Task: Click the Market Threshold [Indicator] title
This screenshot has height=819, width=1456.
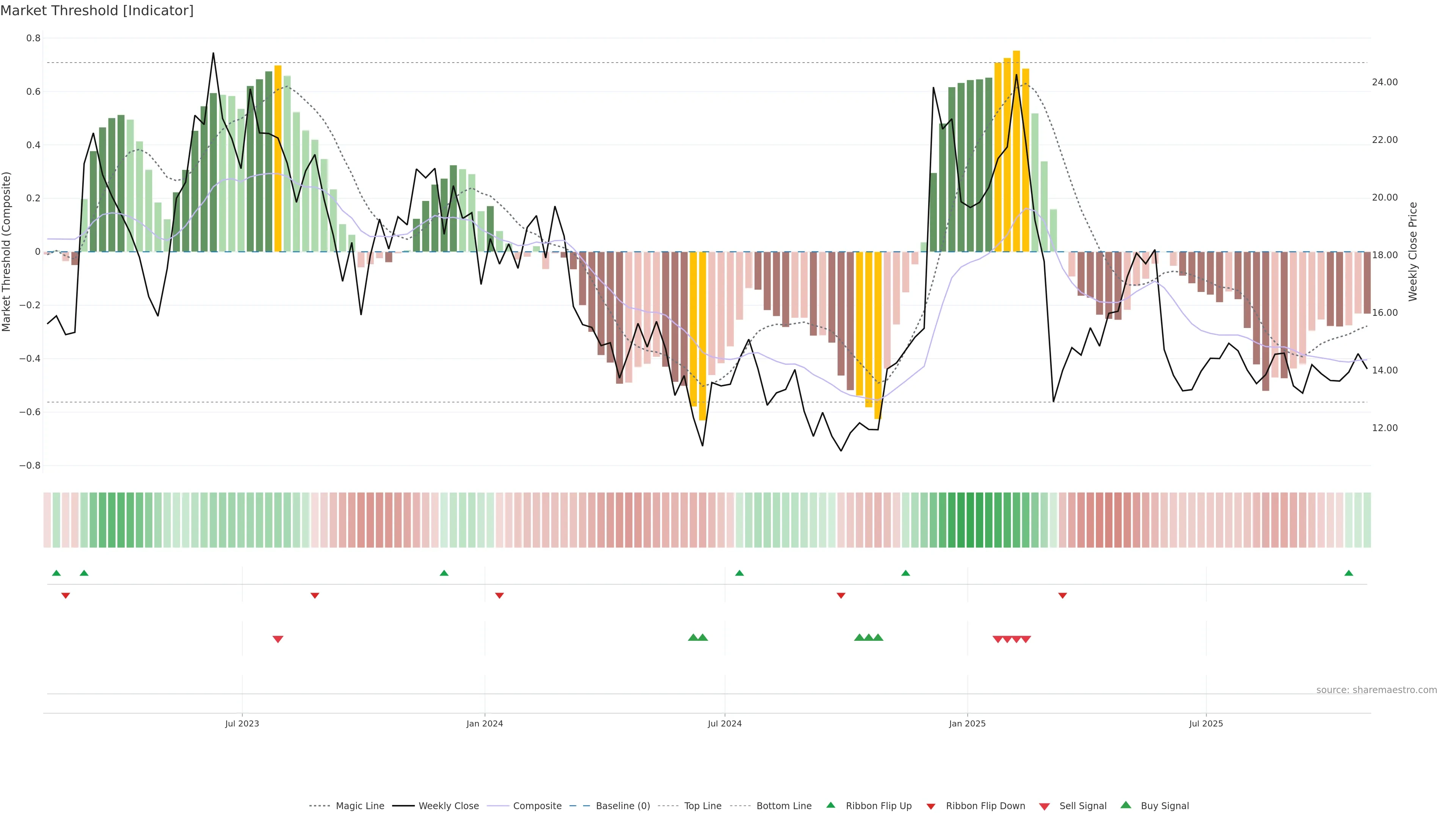Action: click(x=97, y=11)
